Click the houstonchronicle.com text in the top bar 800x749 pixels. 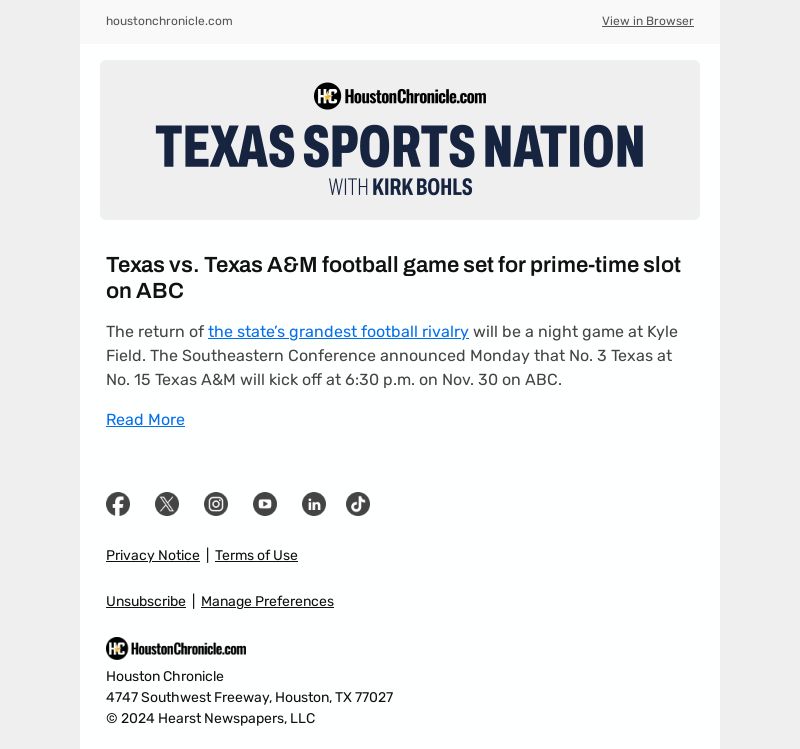(x=169, y=21)
